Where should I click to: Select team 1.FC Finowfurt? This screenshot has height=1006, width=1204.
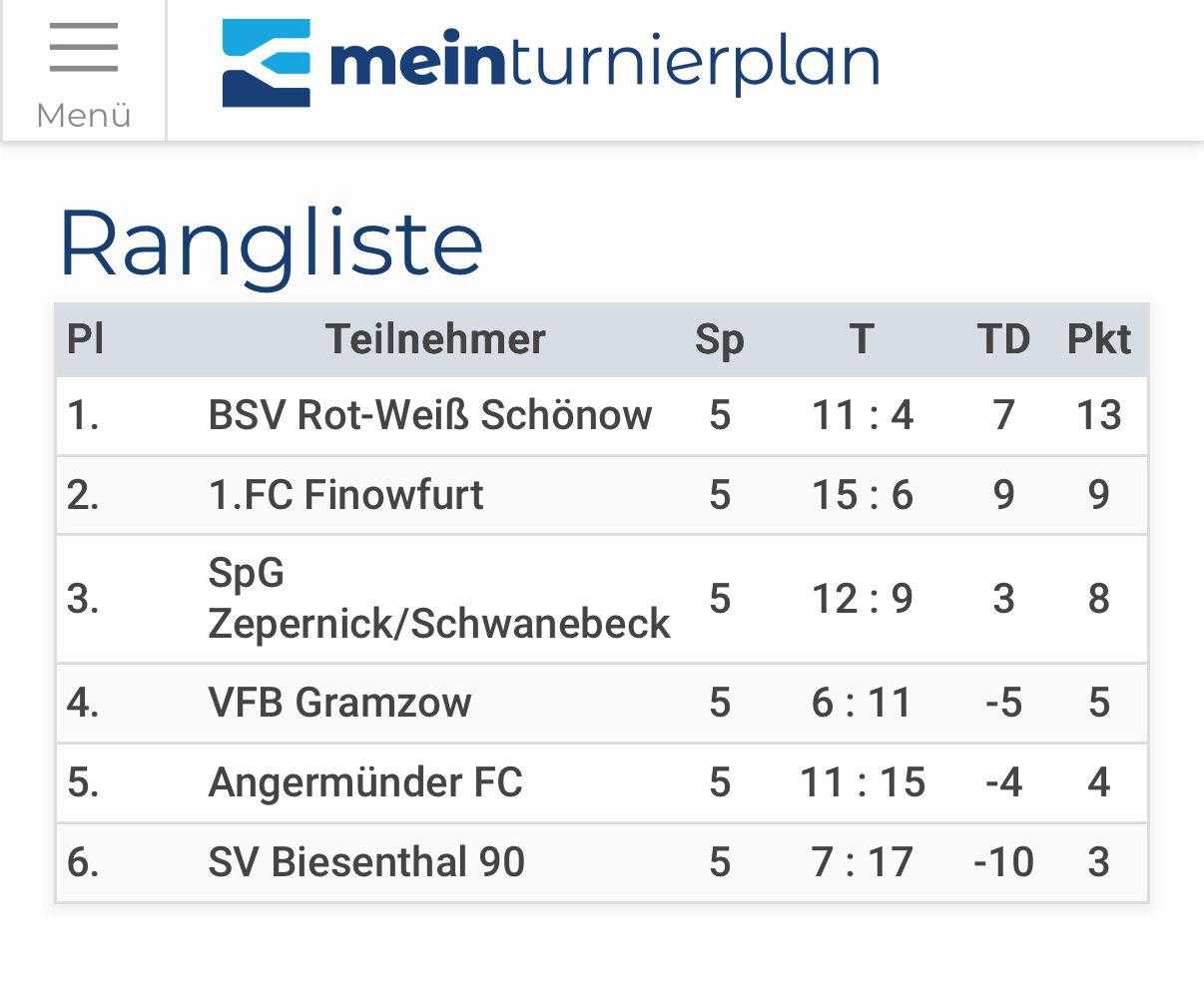click(345, 495)
